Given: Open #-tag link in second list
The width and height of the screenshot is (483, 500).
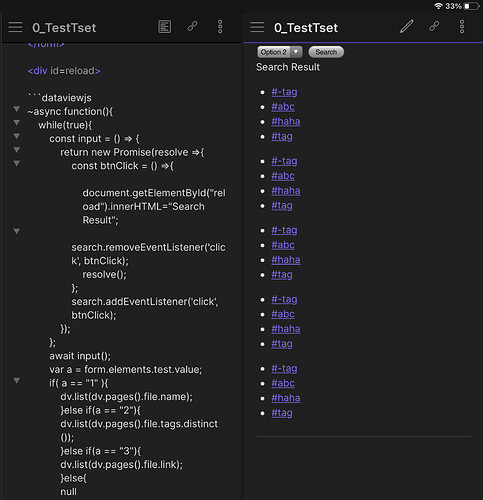Looking at the screenshot, I should (x=284, y=161).
